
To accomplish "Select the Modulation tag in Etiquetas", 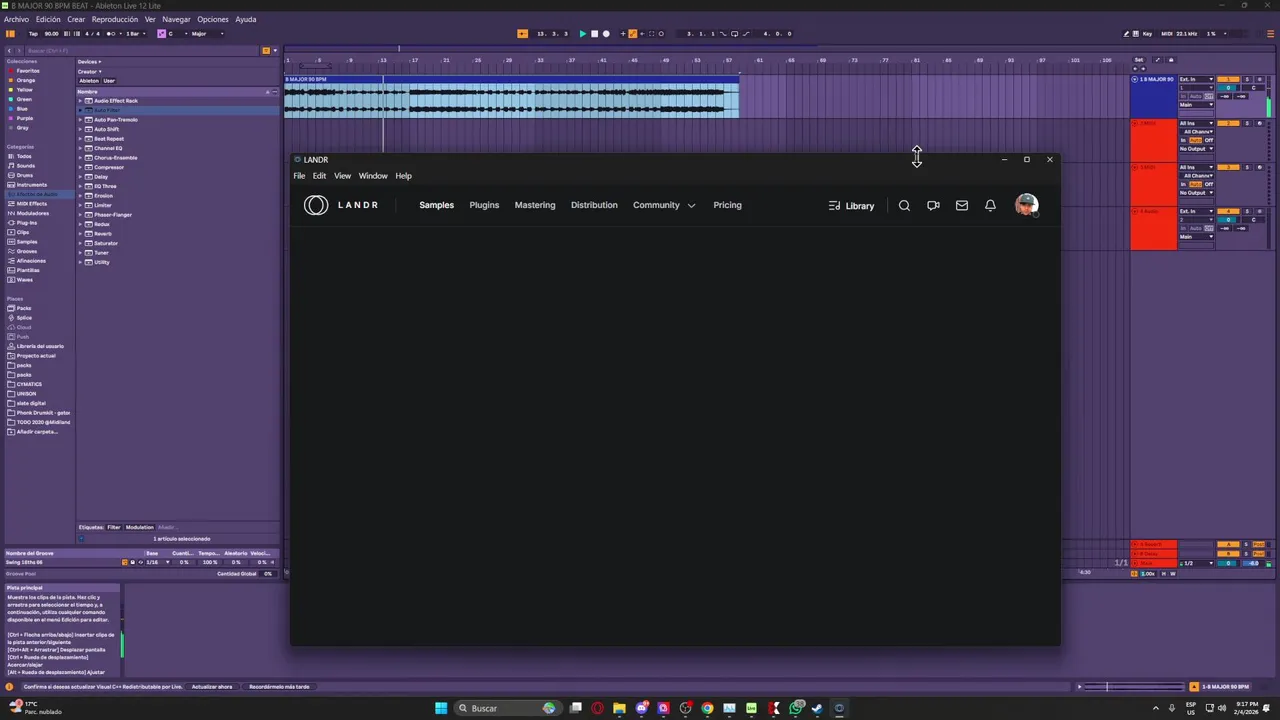I will [x=140, y=527].
